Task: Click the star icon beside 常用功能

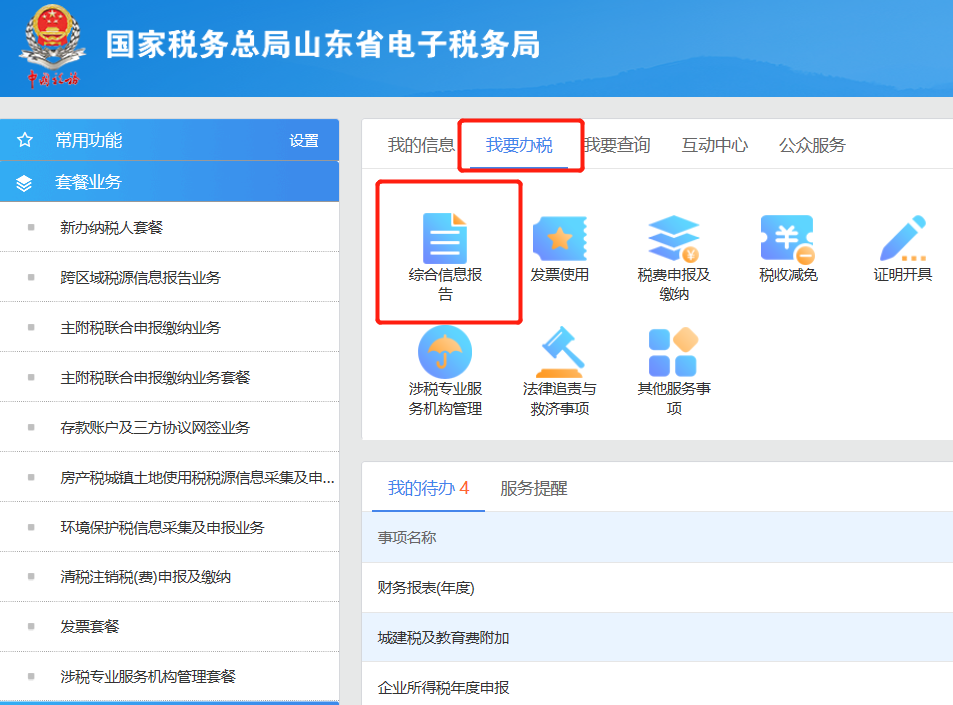Action: [25, 140]
